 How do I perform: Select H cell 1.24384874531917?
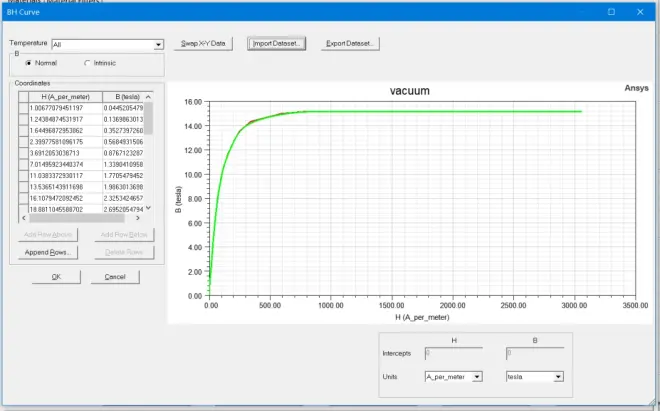tap(66, 119)
